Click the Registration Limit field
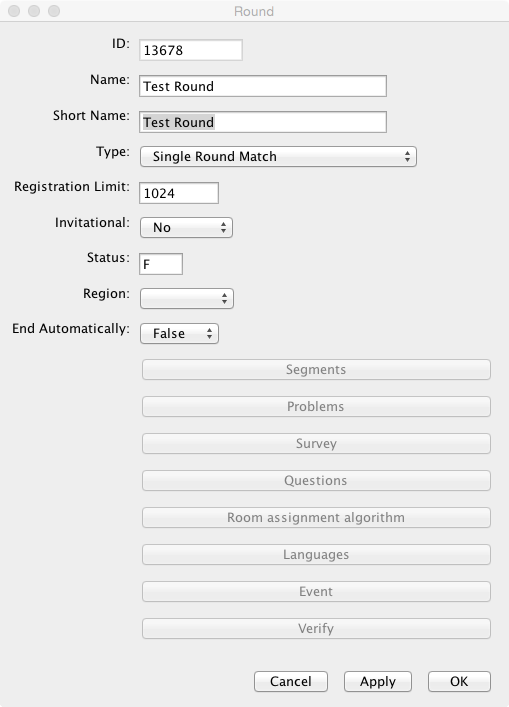The height and width of the screenshot is (707, 509). pos(179,193)
